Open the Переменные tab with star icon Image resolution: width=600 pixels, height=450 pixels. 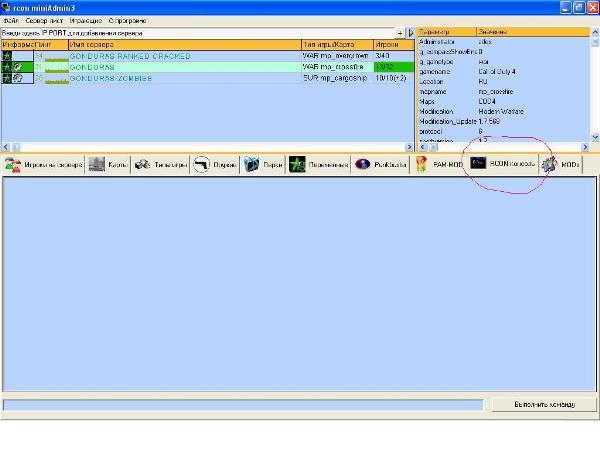tap(318, 165)
